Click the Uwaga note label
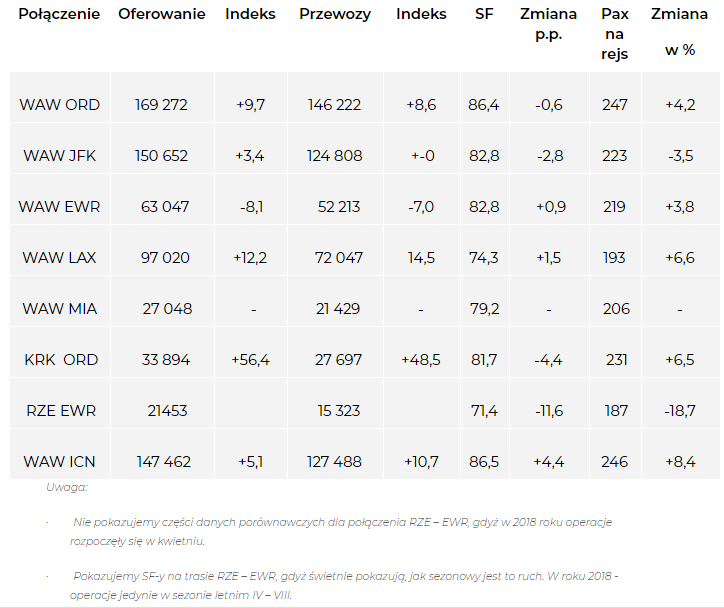Viewport: 724px width, 608px height. point(66,487)
